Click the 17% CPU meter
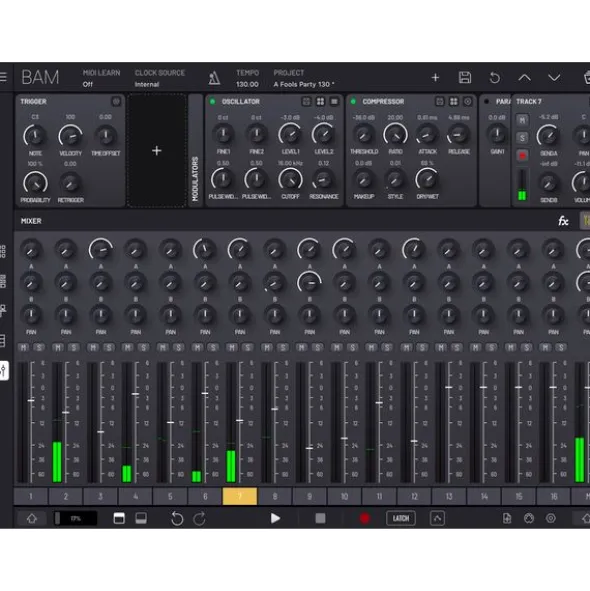The height and width of the screenshot is (591, 590). 75,519
